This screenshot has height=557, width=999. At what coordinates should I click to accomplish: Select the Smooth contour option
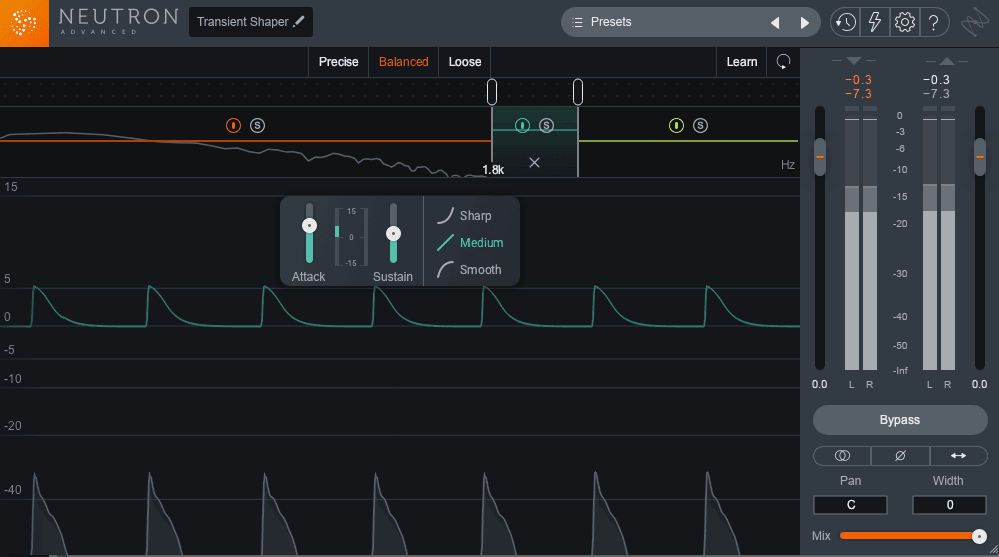(x=470, y=270)
